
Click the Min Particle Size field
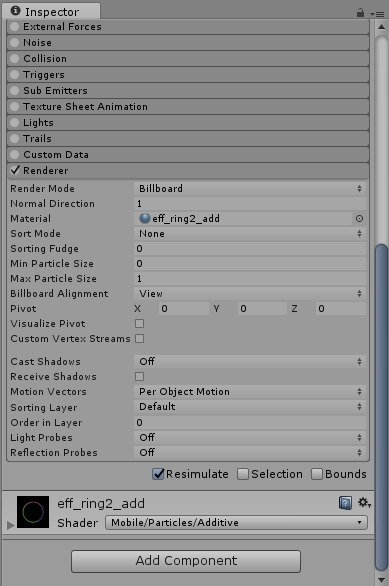(x=250, y=263)
